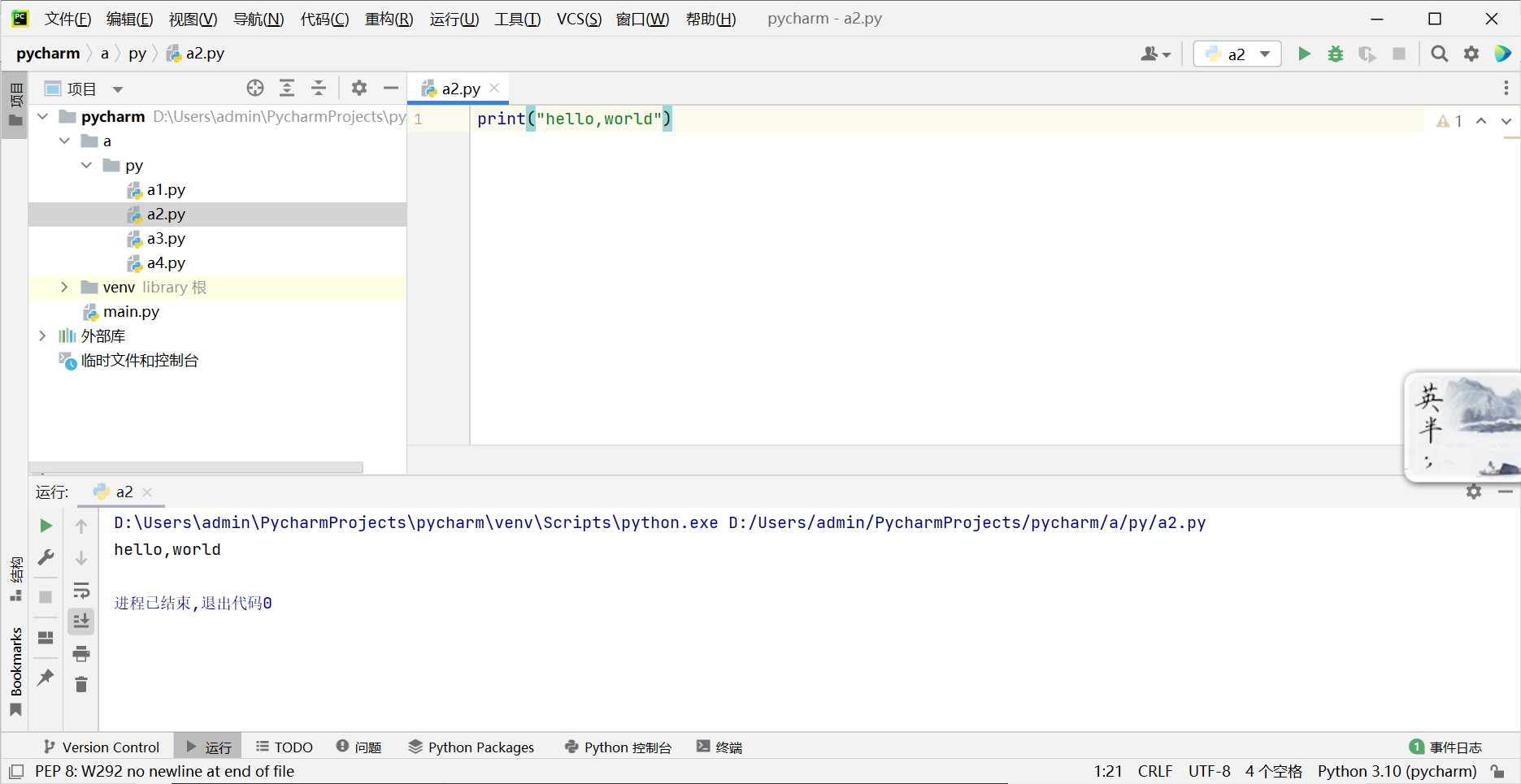Expand all nodes in project panel

pyautogui.click(x=287, y=88)
